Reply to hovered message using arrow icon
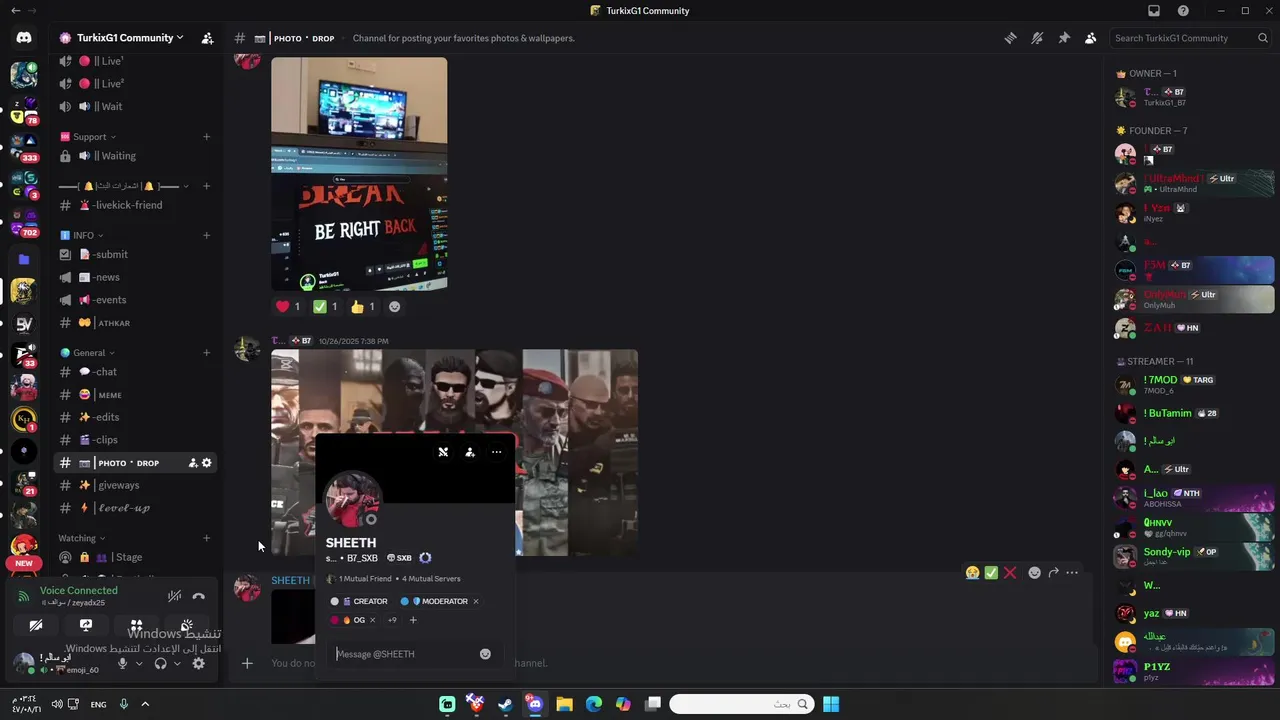The height and width of the screenshot is (720, 1280). (1053, 573)
